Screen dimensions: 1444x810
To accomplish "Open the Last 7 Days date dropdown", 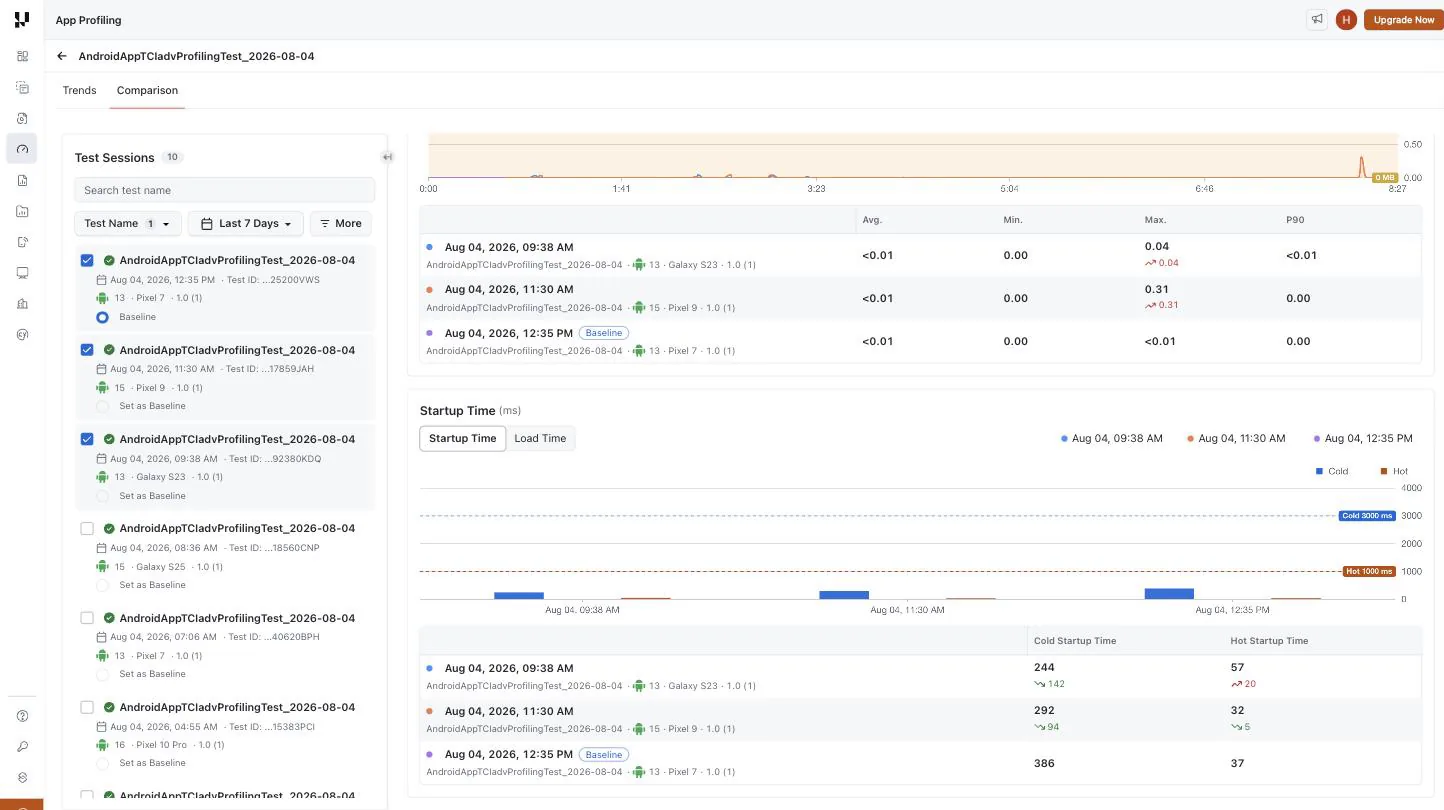I will pyautogui.click(x=246, y=223).
